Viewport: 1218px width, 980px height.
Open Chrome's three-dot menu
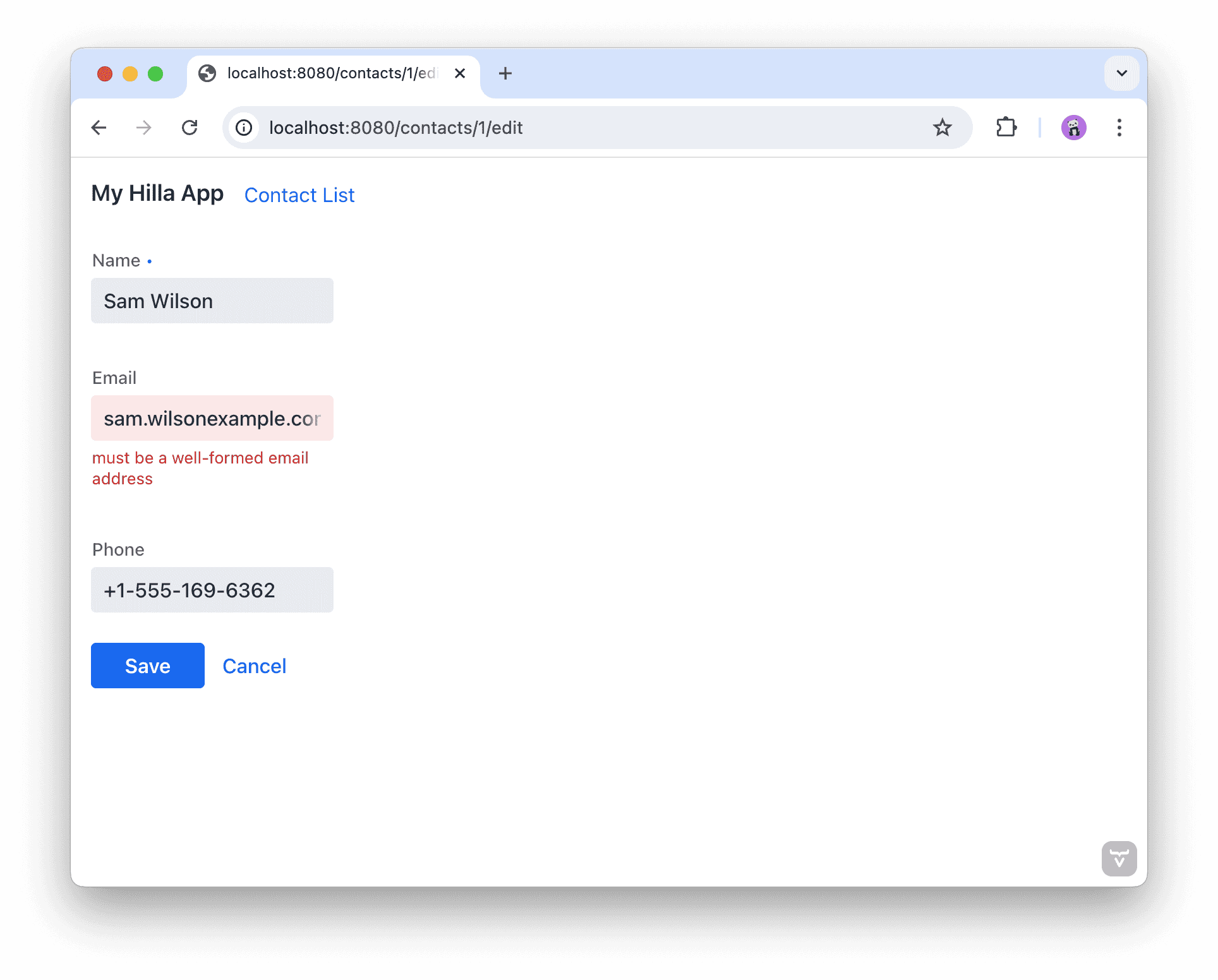tap(1119, 128)
